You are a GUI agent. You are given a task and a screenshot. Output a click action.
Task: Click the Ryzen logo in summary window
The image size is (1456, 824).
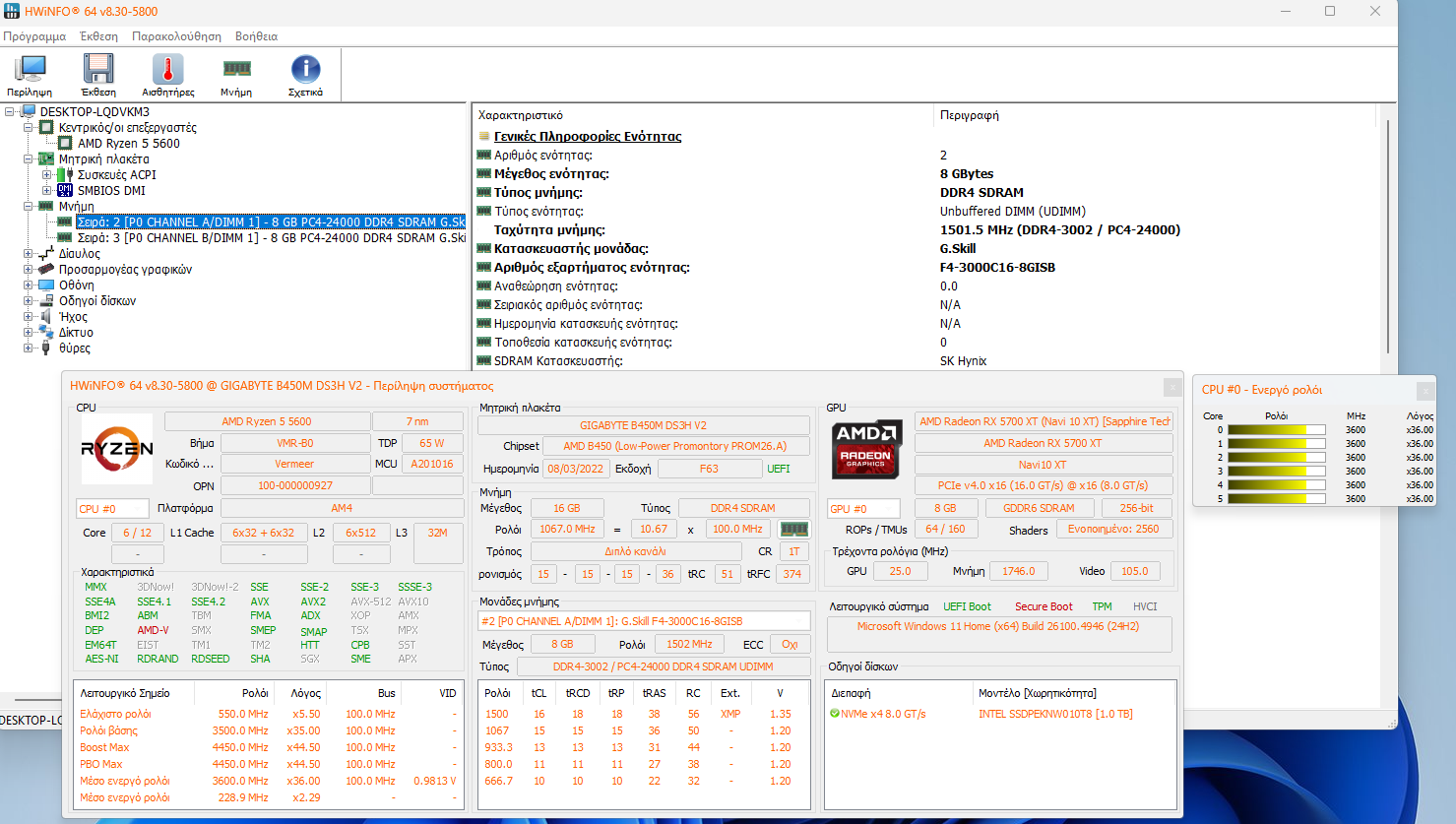point(116,449)
